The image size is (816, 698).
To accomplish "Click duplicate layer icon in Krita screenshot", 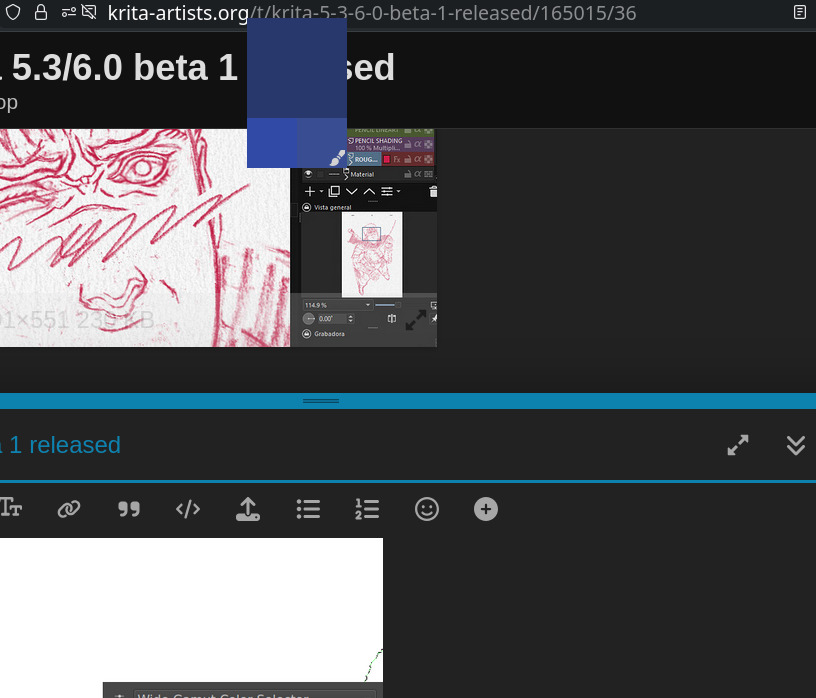I will [334, 192].
